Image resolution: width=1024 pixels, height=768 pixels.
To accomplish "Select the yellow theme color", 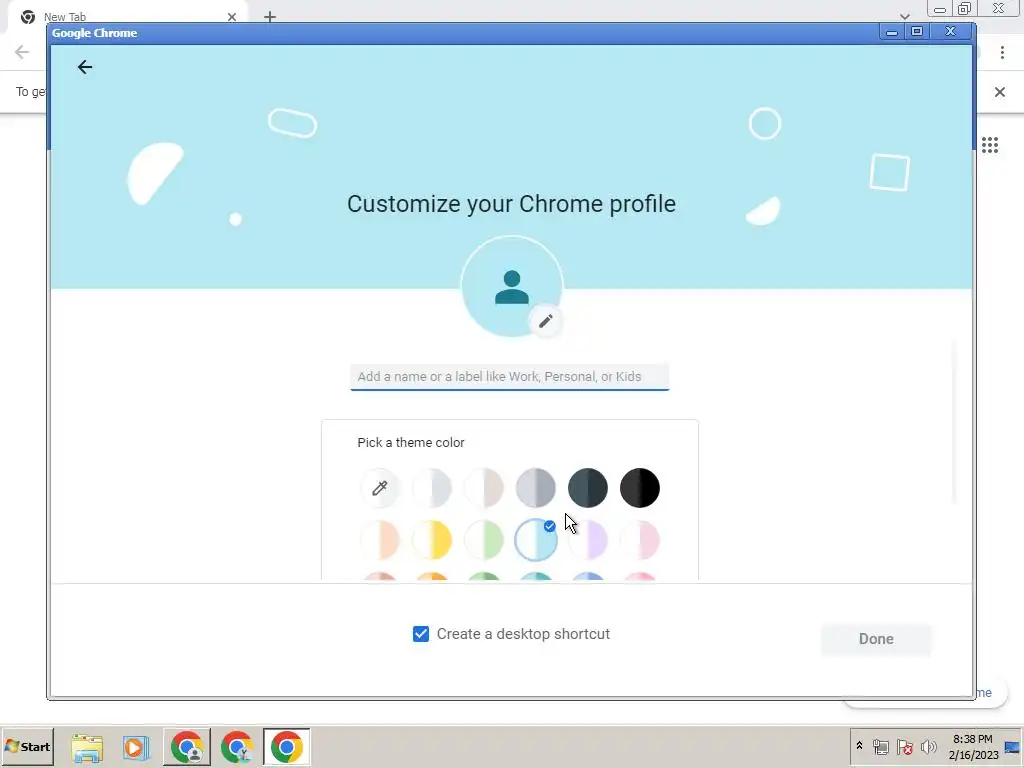I will click(432, 540).
